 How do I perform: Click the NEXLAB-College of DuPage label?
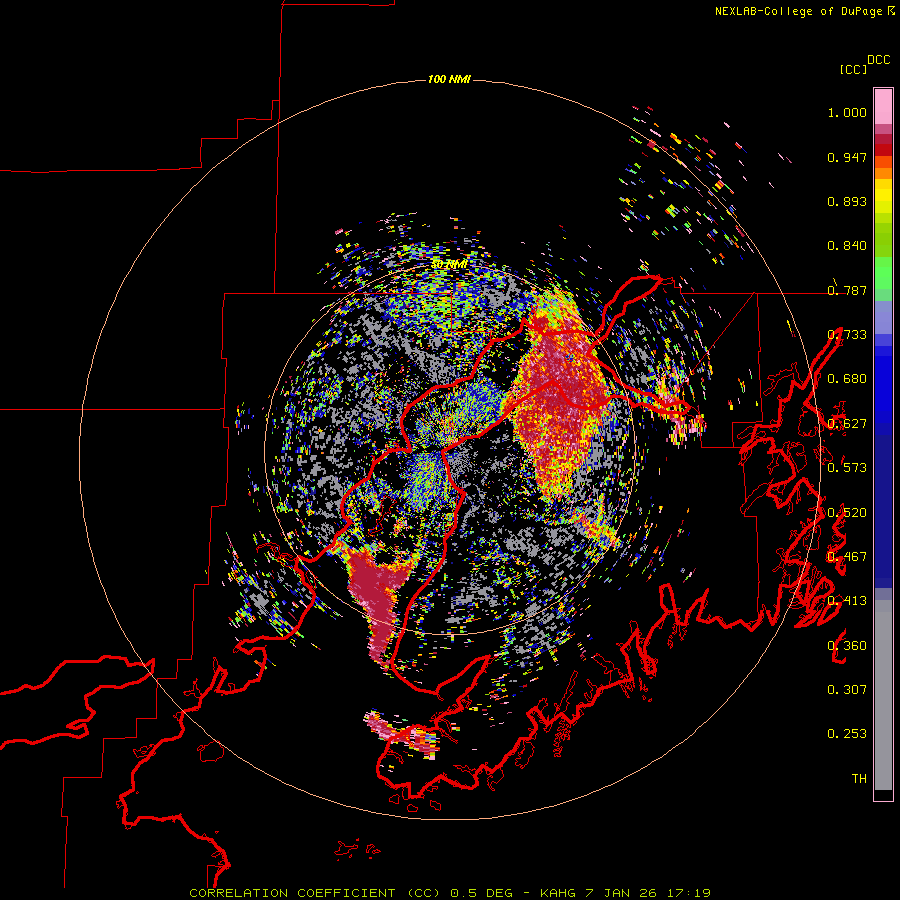click(x=800, y=11)
